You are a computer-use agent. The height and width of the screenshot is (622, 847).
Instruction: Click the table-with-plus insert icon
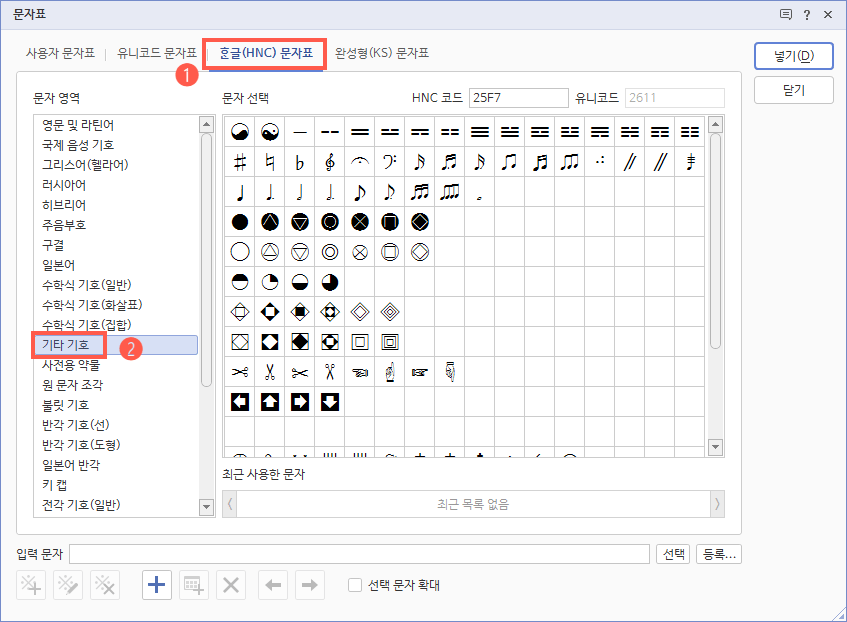click(193, 585)
